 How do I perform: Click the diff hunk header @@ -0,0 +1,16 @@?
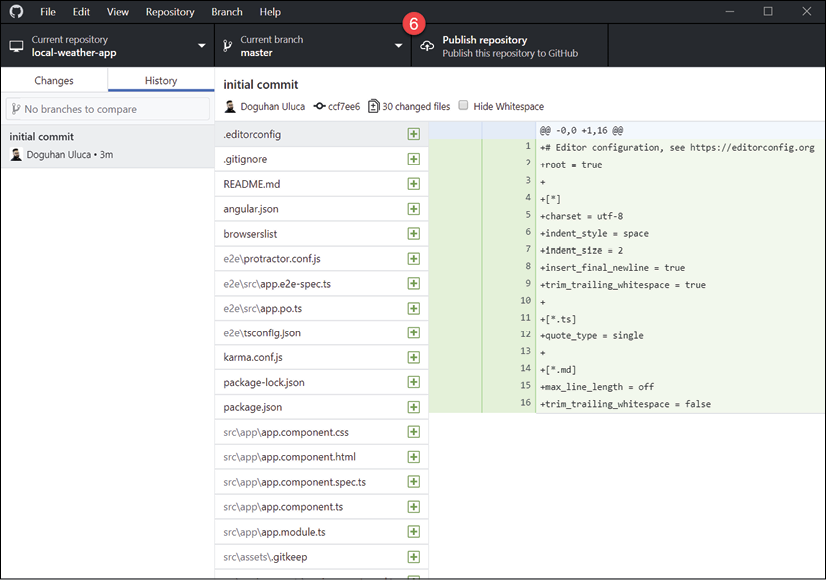tap(582, 131)
